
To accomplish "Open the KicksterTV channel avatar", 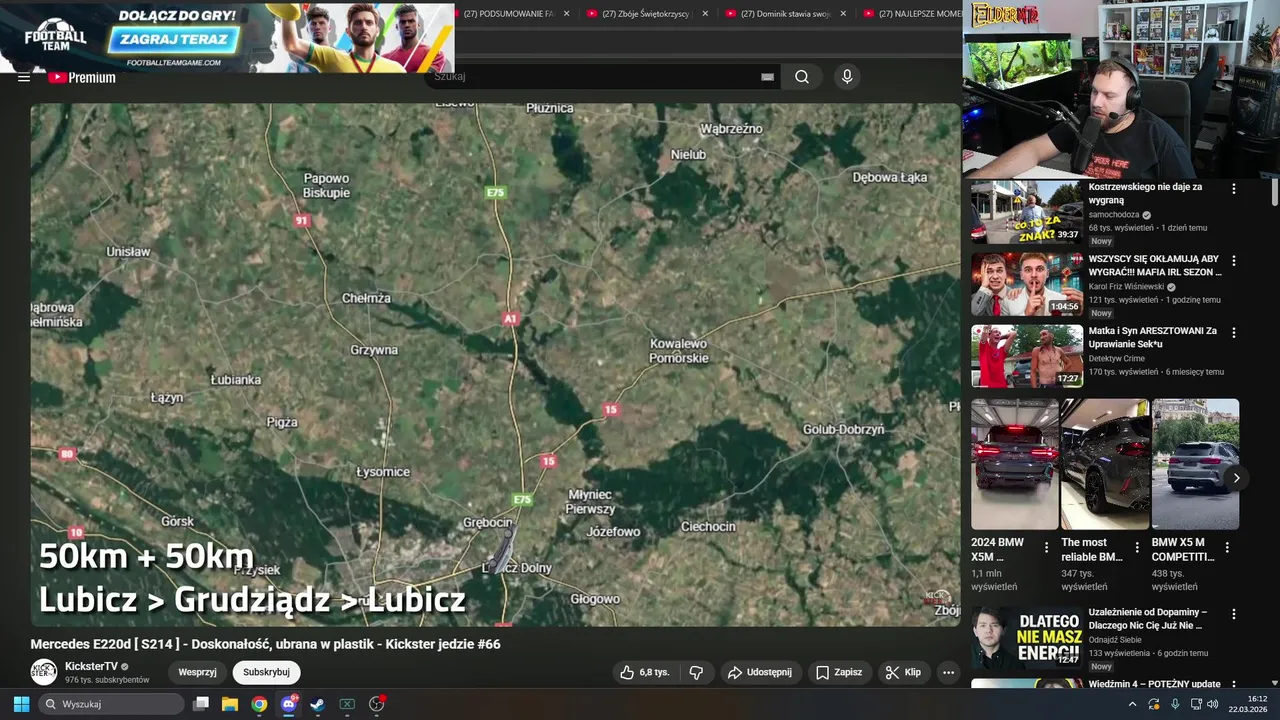I will (44, 672).
